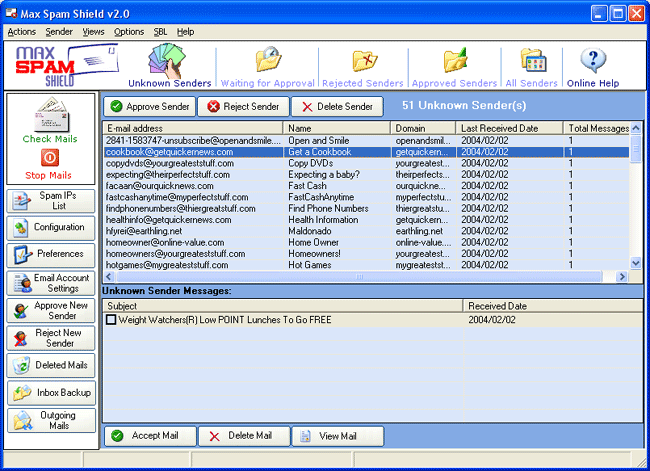This screenshot has height=471, width=650.
Task: Click the Reject New Sender sidebar button
Action: pos(51,338)
